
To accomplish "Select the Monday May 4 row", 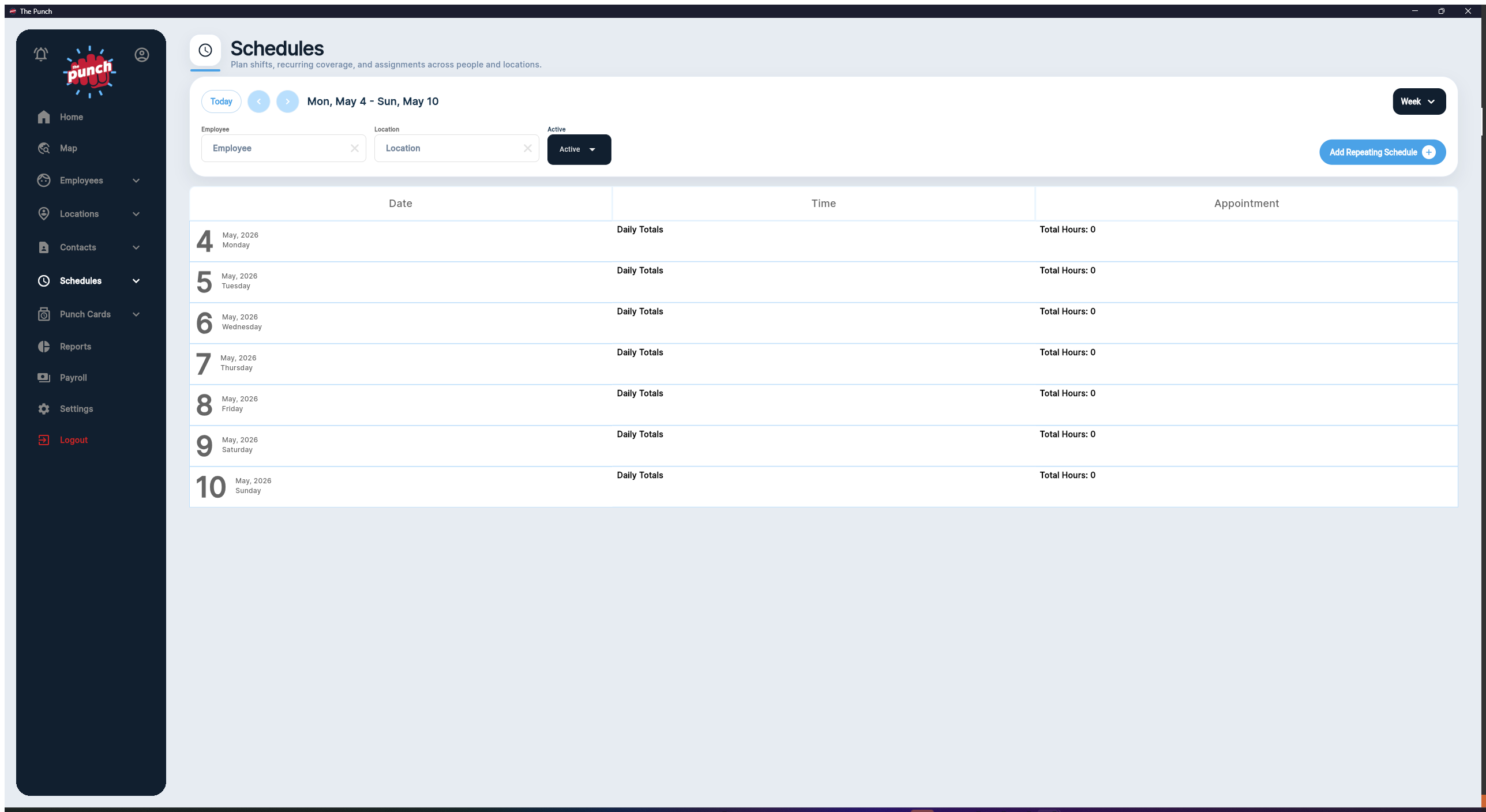I will [x=824, y=241].
